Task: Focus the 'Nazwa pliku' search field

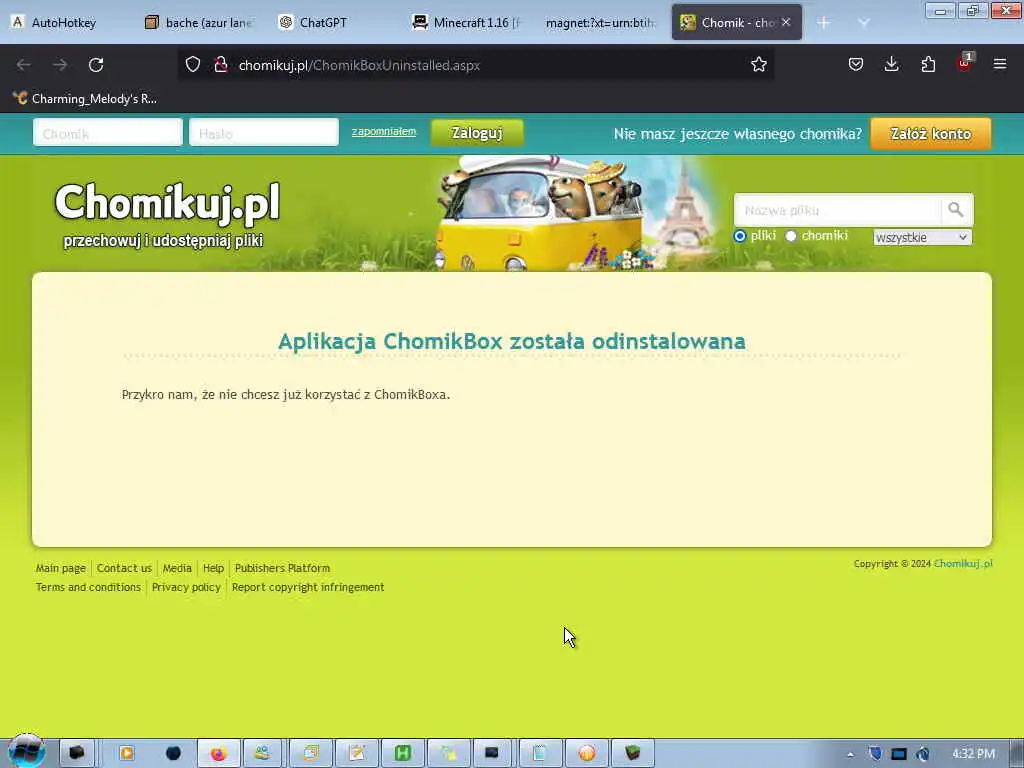Action: tap(837, 210)
